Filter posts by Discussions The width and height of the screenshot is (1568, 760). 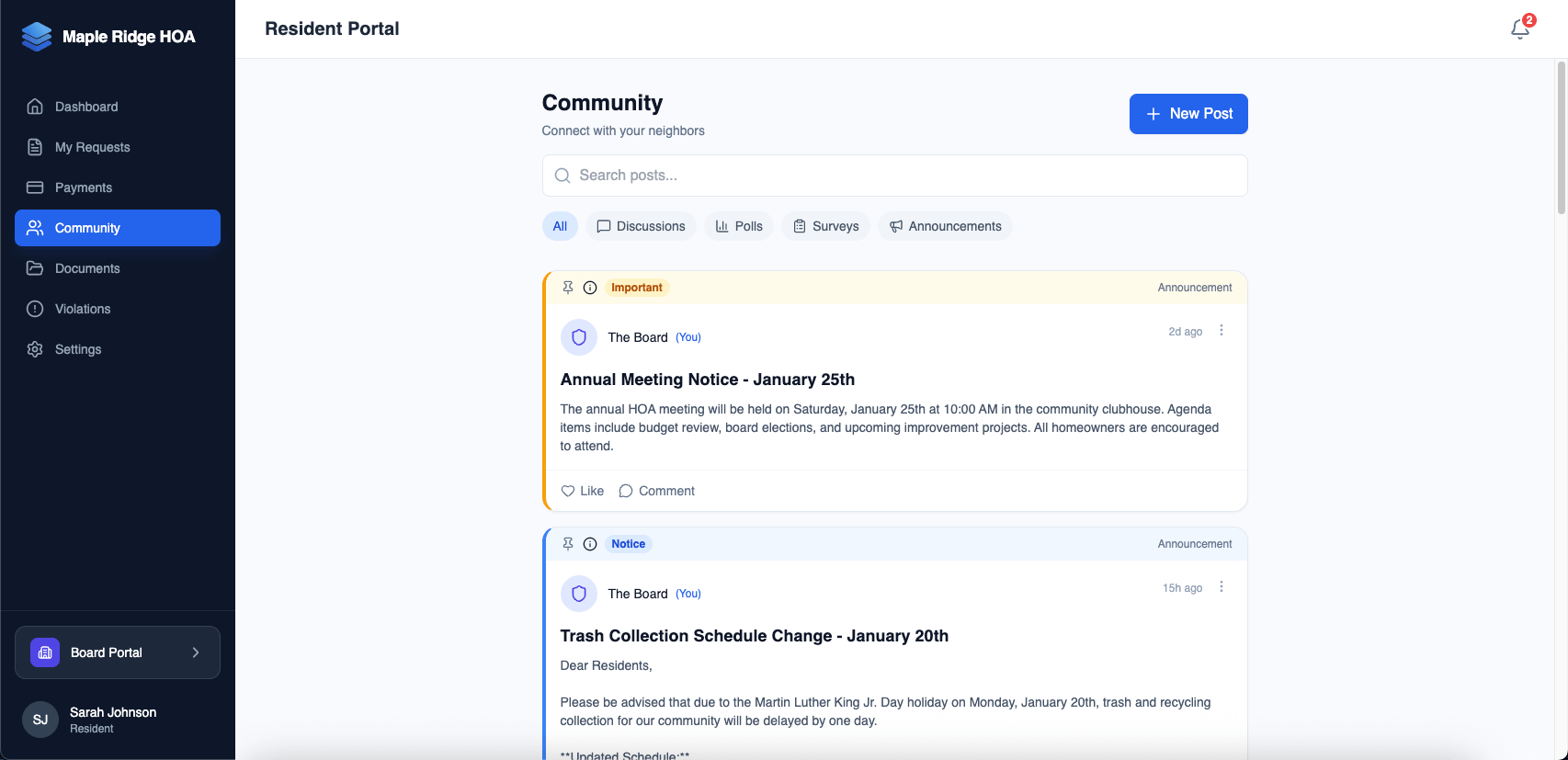pyautogui.click(x=641, y=226)
